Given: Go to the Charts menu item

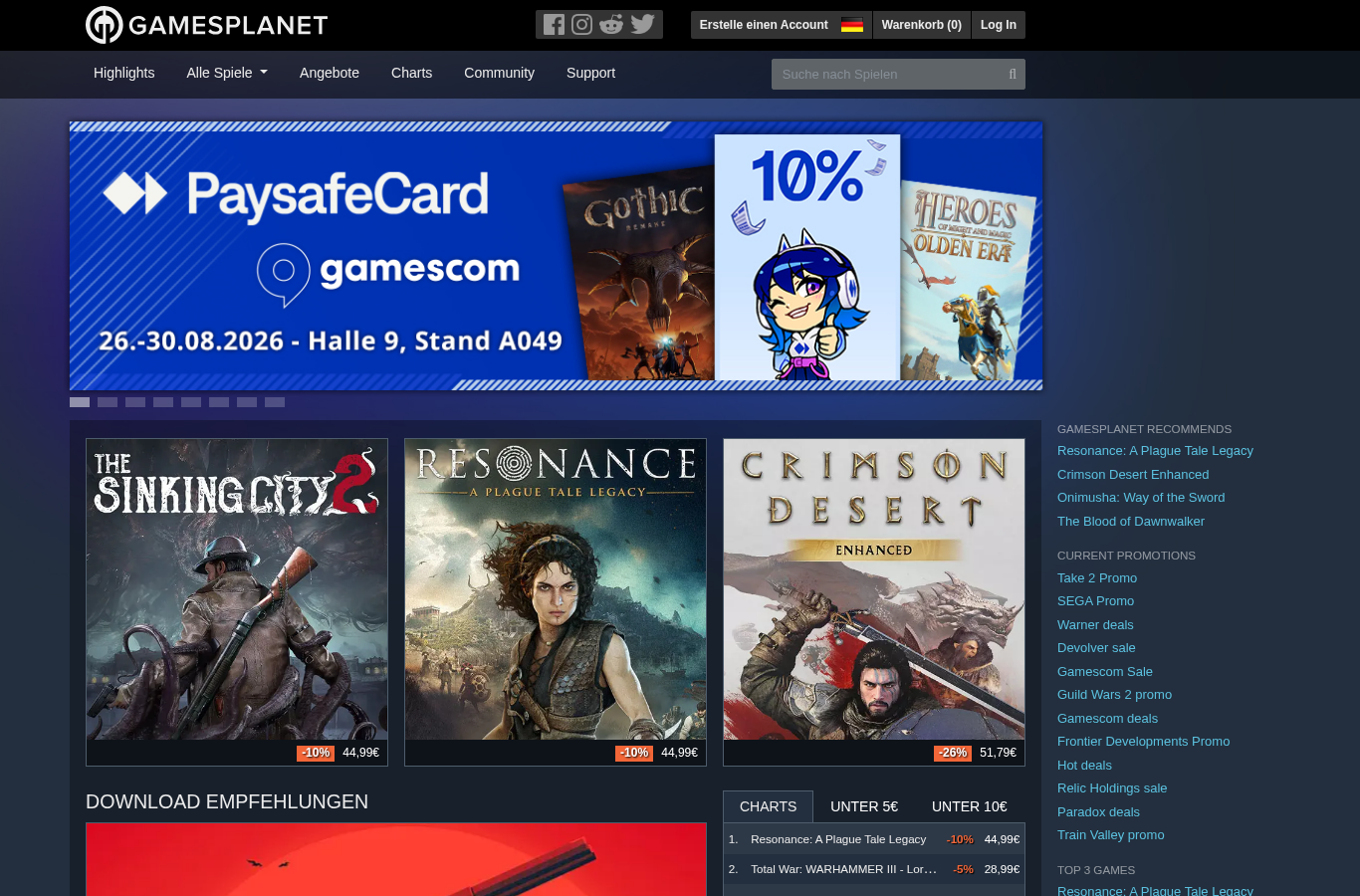Looking at the screenshot, I should [x=411, y=73].
